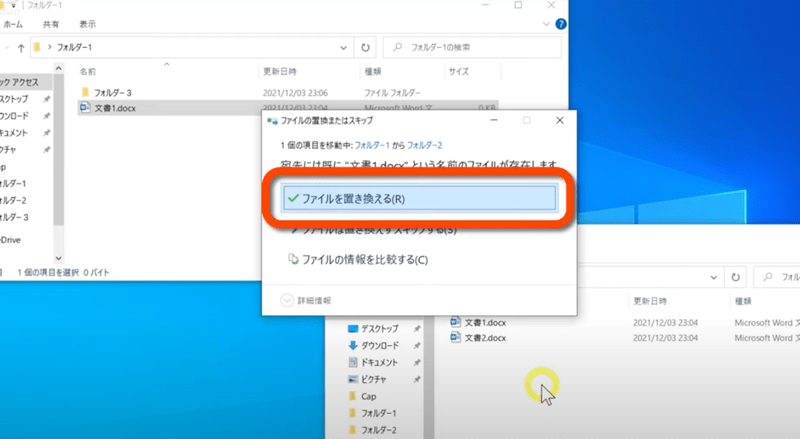Screen dimensions: 800x439
Task: Click blue desktop icon beside デスクトップ in second window
Action: click(x=353, y=328)
